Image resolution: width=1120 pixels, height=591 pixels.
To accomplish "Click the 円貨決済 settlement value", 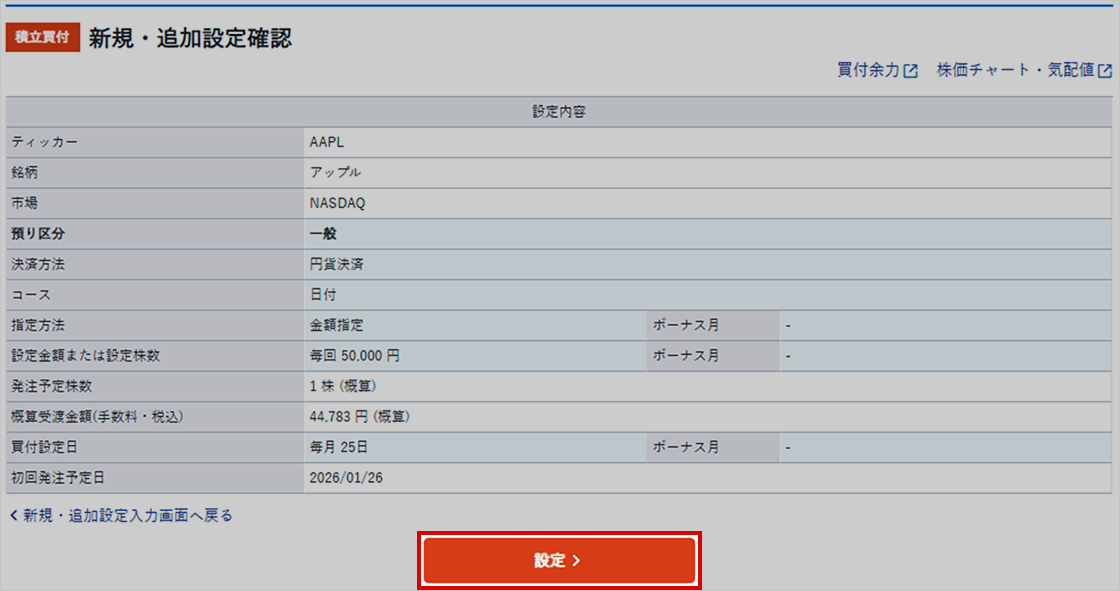I will pyautogui.click(x=336, y=265).
